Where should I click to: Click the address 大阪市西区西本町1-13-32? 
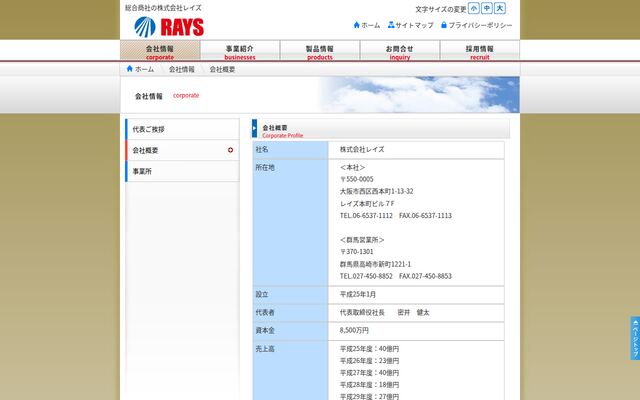[376, 191]
